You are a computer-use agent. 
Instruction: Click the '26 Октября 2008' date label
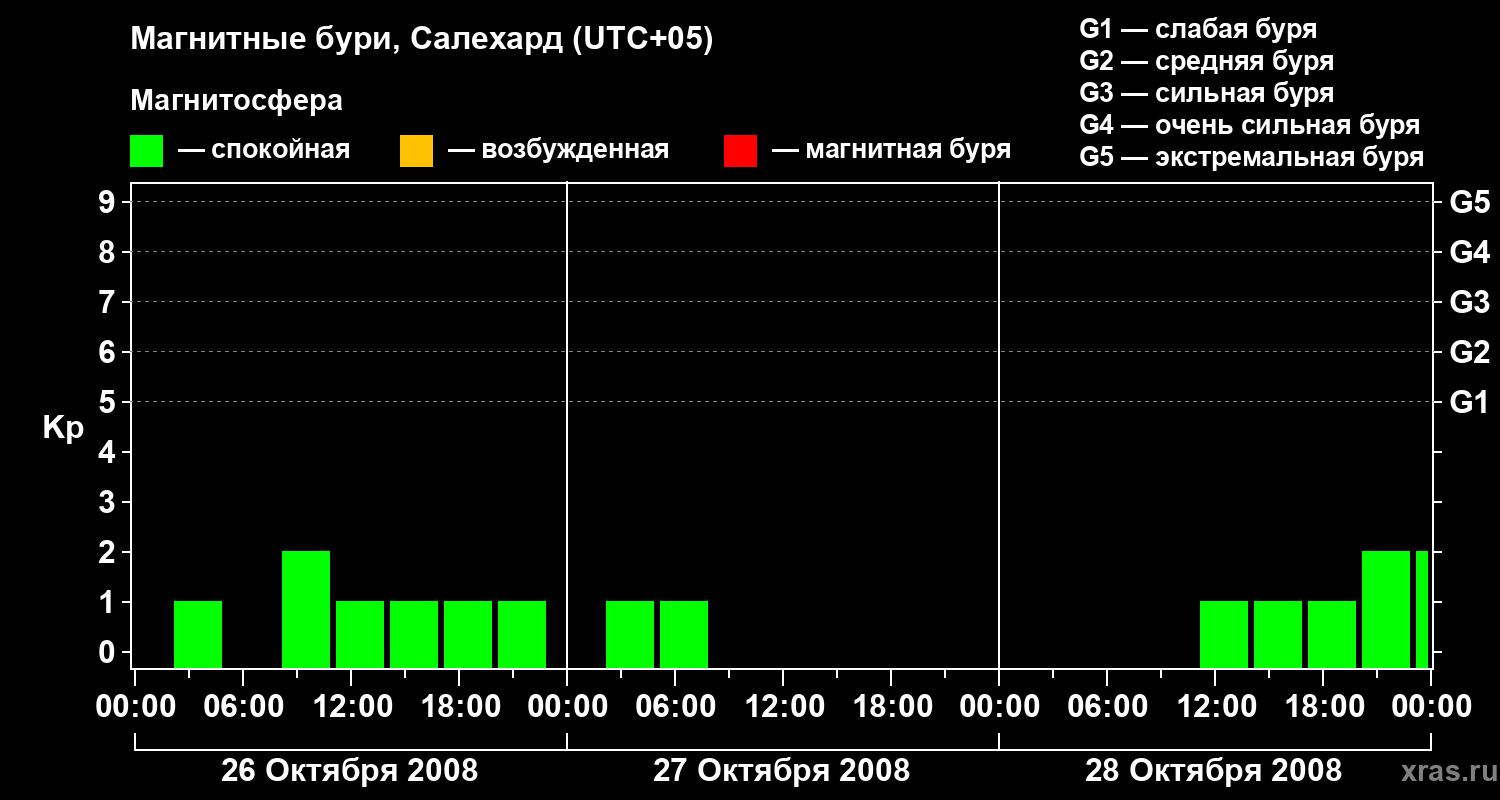click(350, 770)
